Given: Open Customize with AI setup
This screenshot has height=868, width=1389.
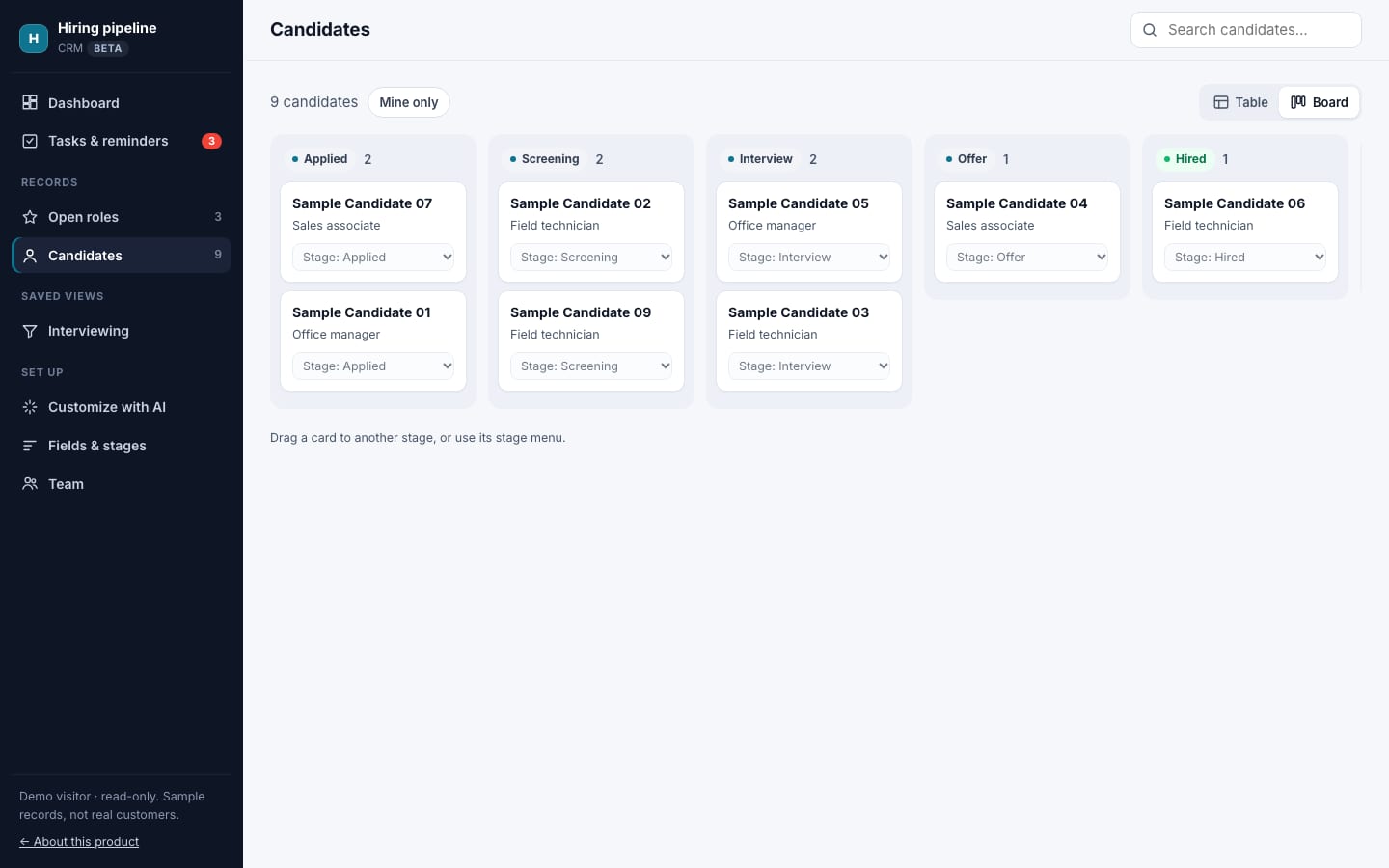Looking at the screenshot, I should tap(122, 407).
